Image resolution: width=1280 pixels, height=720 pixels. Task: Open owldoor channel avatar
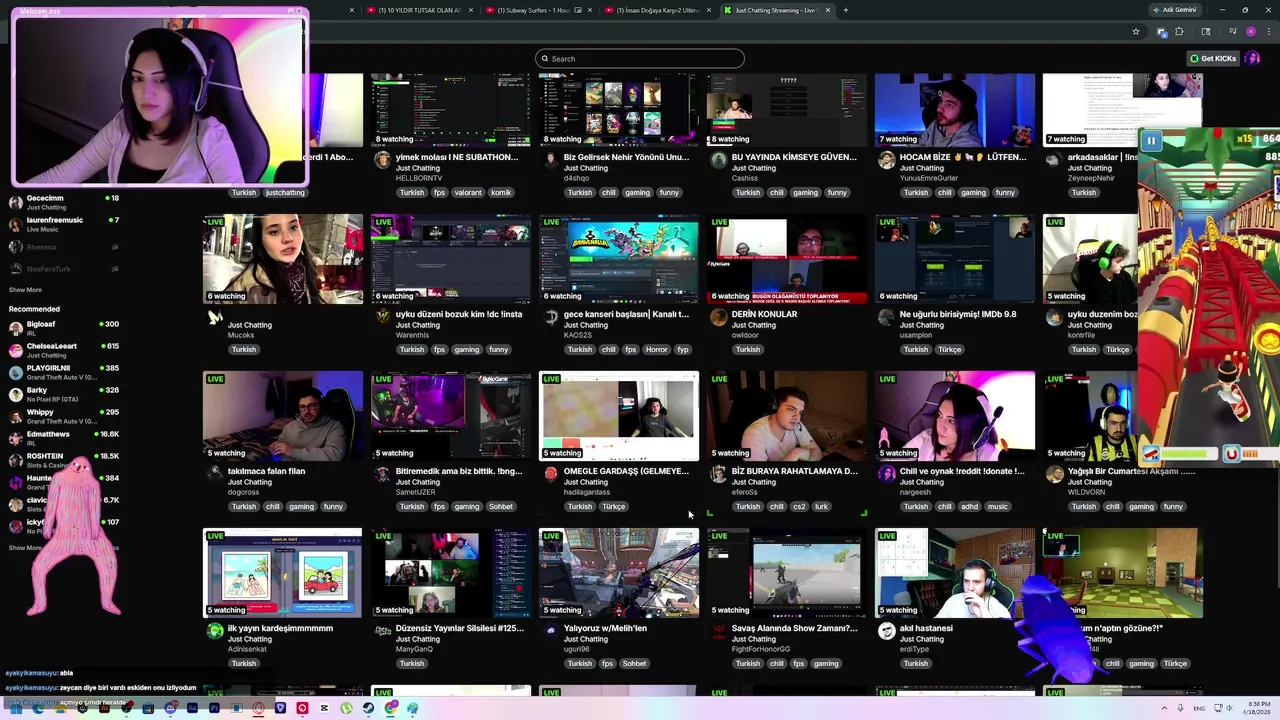click(x=719, y=317)
